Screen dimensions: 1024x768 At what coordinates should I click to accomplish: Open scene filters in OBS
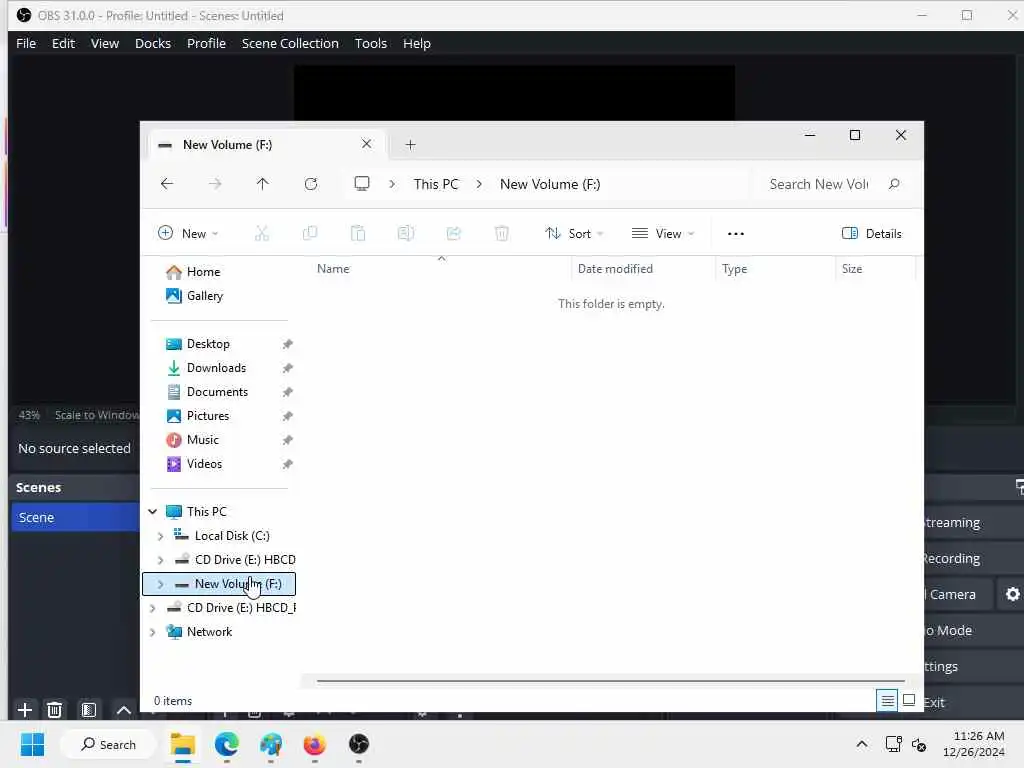(x=89, y=710)
